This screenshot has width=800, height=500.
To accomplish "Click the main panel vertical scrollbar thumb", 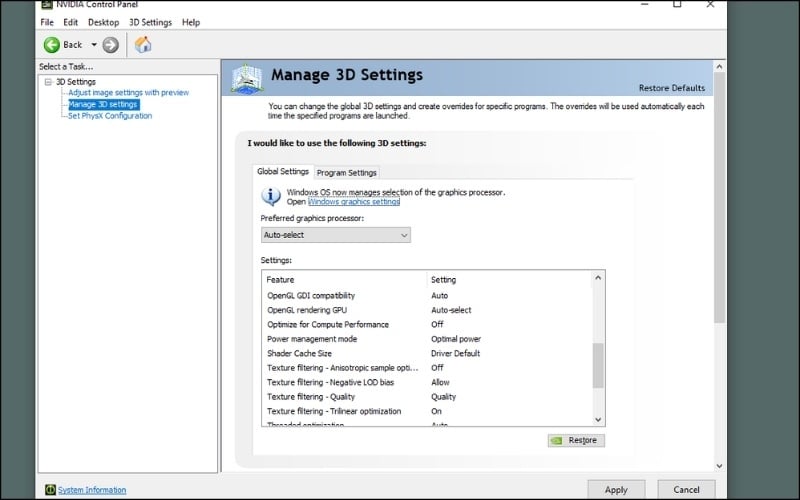I will point(719,197).
